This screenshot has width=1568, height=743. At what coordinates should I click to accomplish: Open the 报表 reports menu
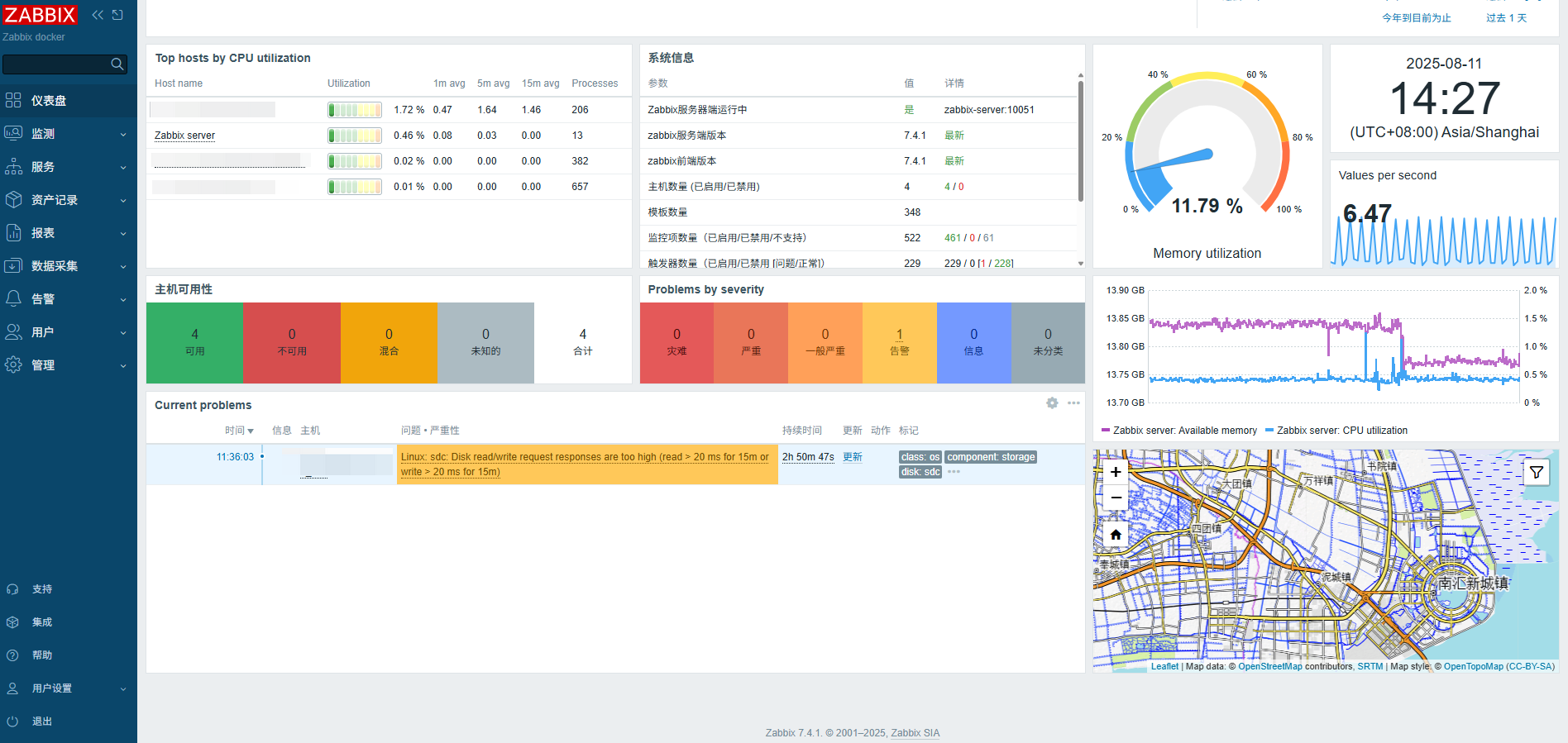[69, 232]
